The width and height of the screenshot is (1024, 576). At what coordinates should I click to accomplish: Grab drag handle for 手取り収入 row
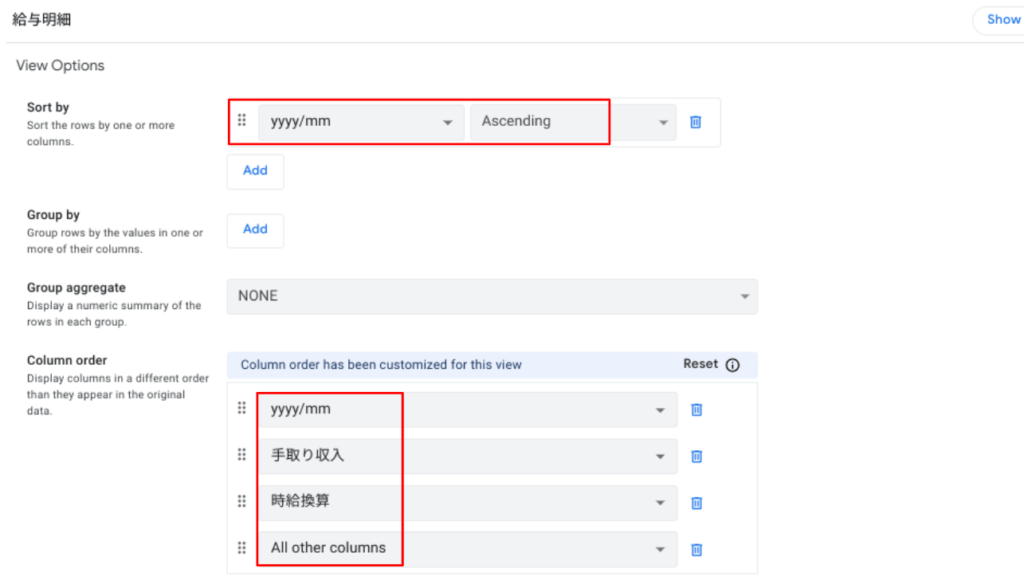click(x=242, y=455)
